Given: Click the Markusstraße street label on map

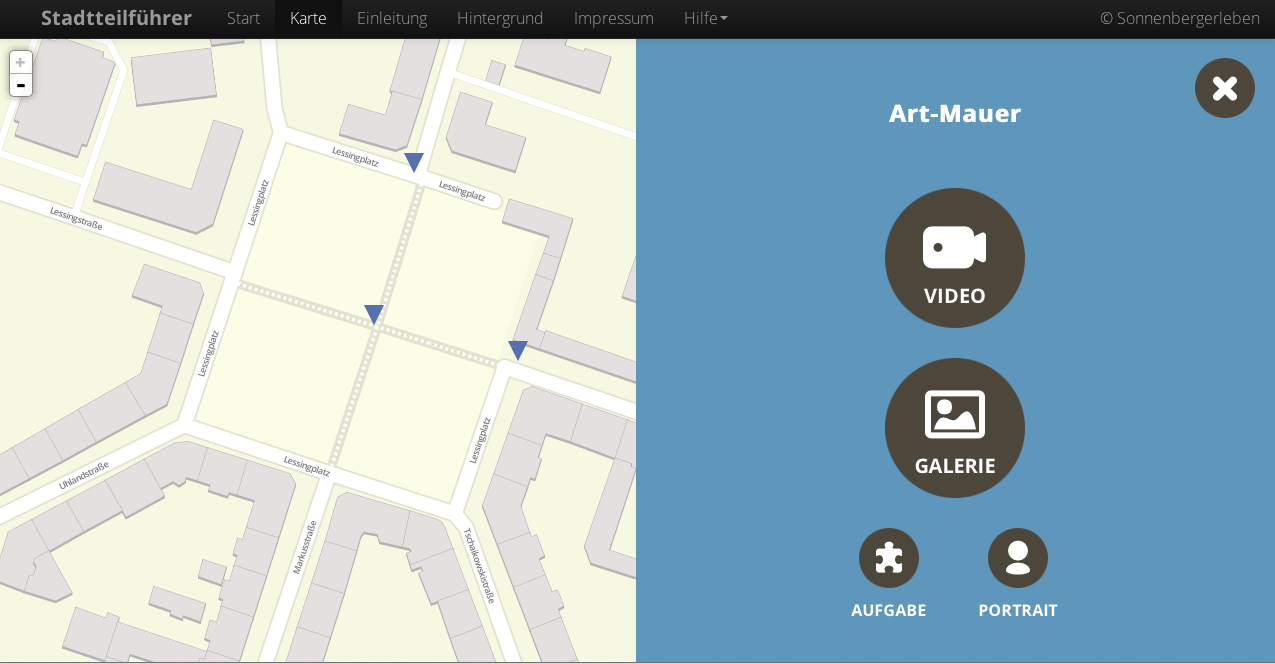Looking at the screenshot, I should pyautogui.click(x=305, y=547).
